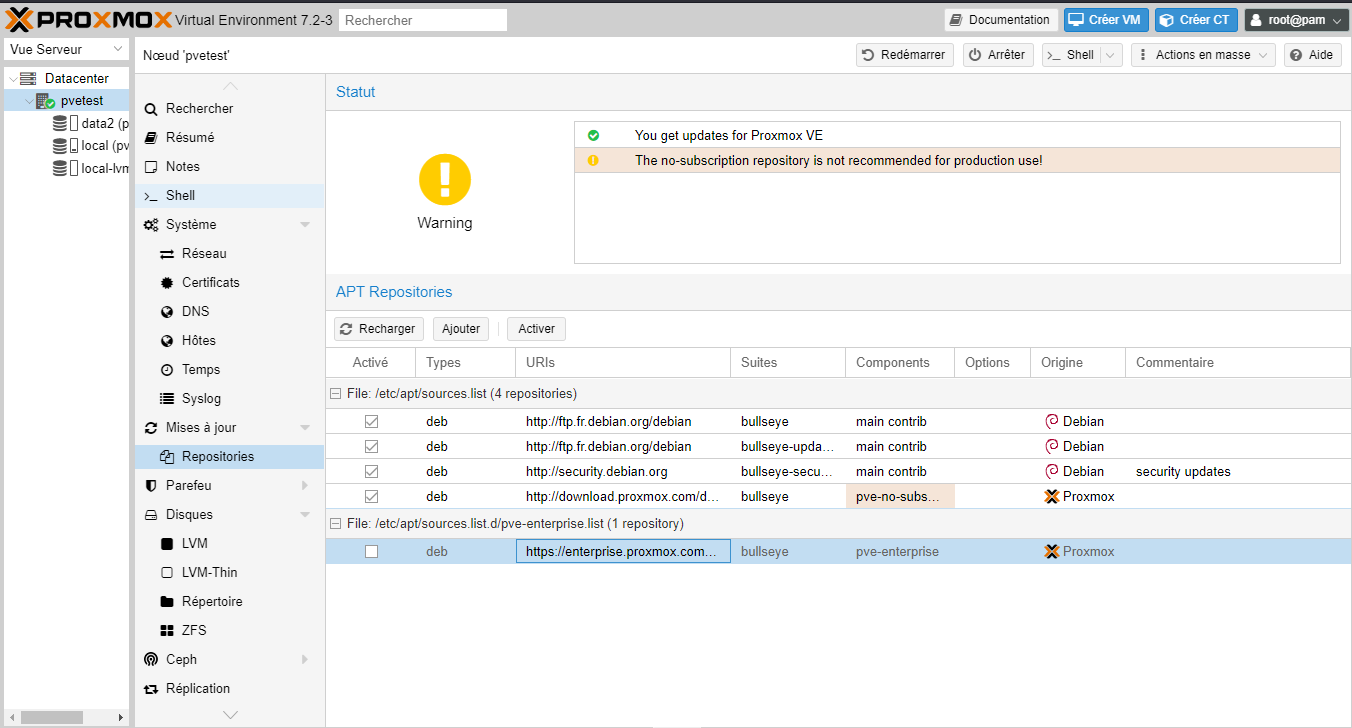Image resolution: width=1352 pixels, height=728 pixels.
Task: Select data2 storage icon in tree
Action: 60,124
